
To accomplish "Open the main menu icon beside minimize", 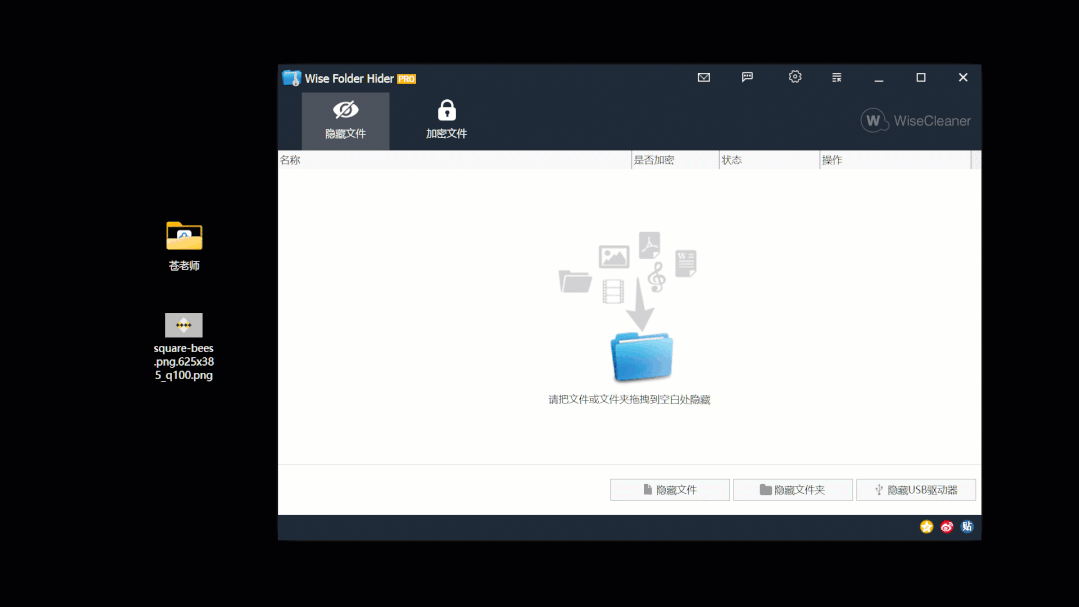I will coord(836,76).
